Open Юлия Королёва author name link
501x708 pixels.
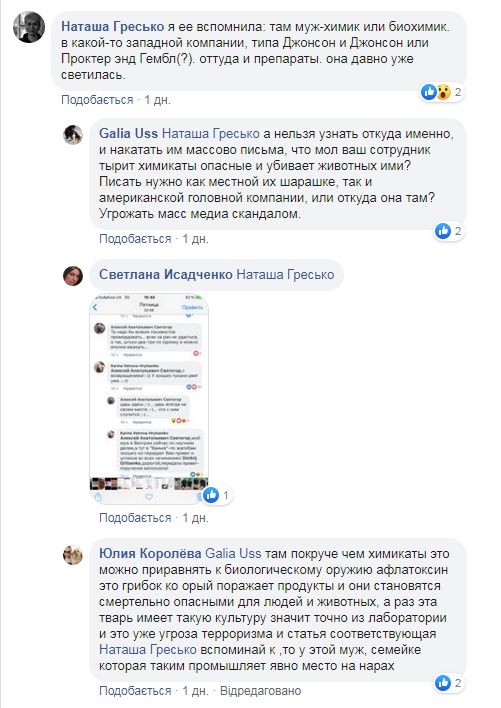point(150,554)
